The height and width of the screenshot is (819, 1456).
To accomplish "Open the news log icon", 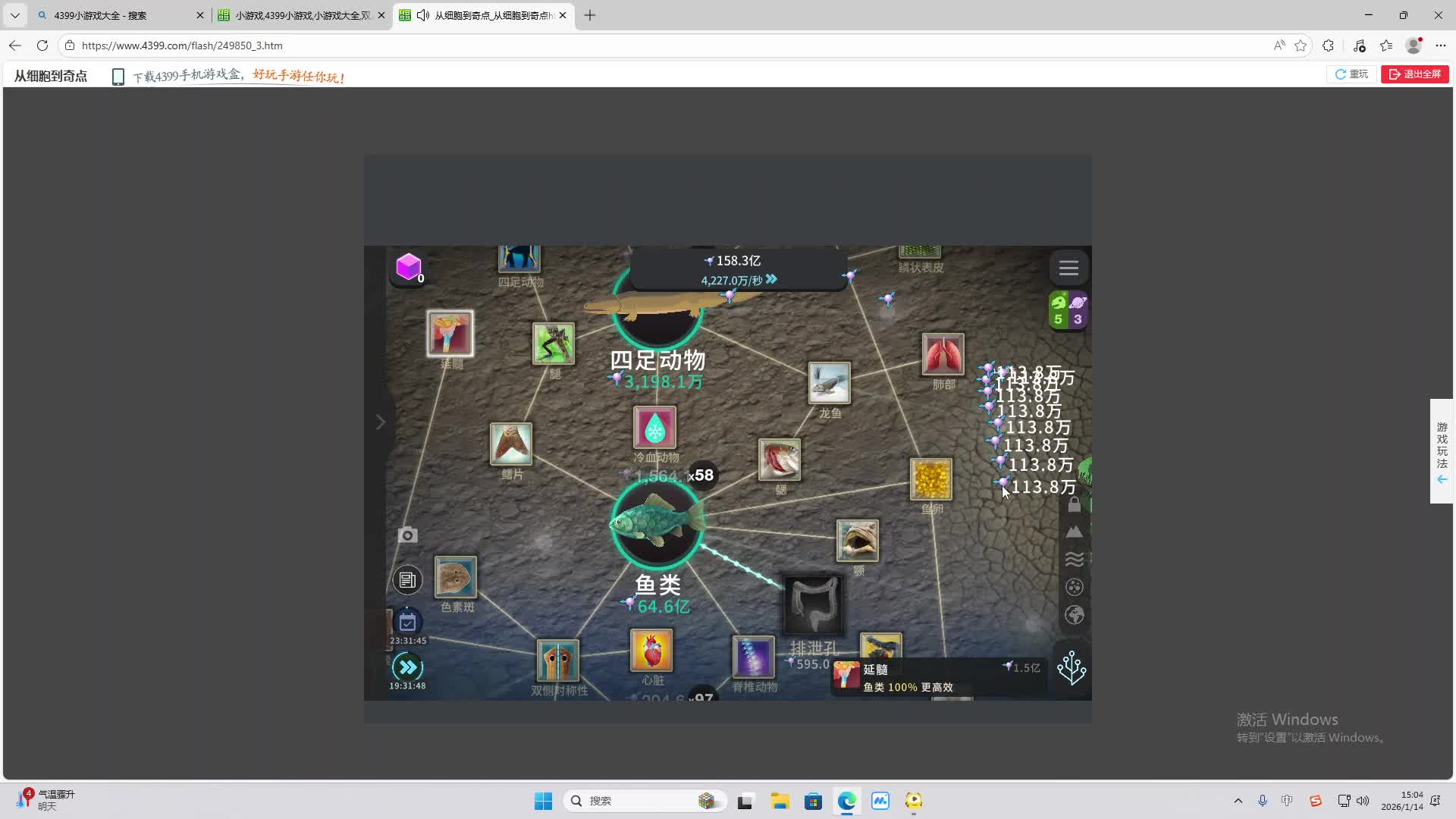I will tap(407, 580).
